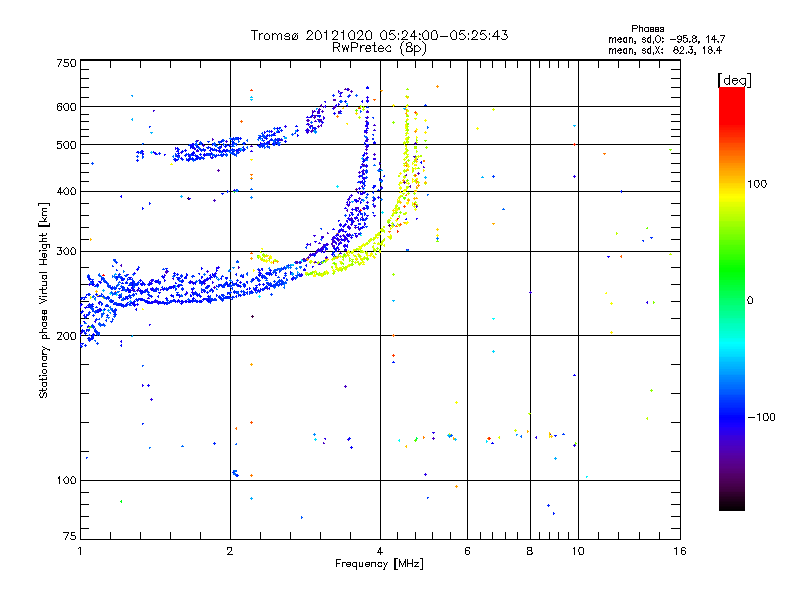Click the x-axis tick label '10'
This screenshot has width=800, height=600.
tap(578, 551)
